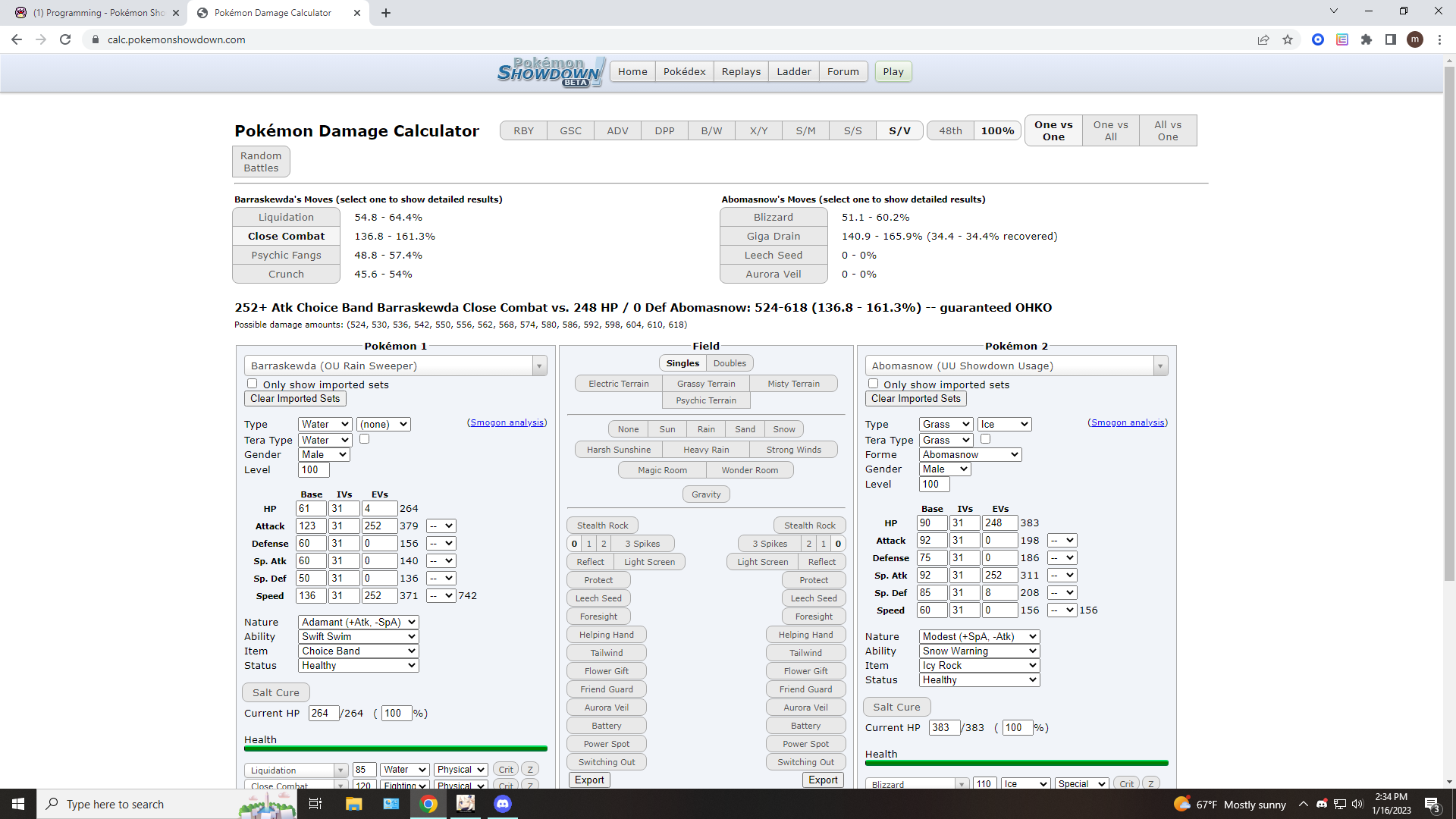The image size is (1456, 819).
Task: Click the page vertical scrollbar
Action: [1449, 323]
